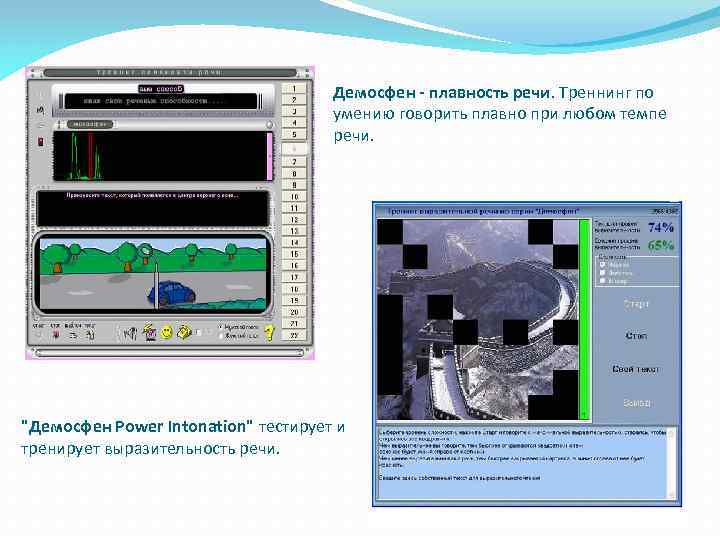Screen dimensions: 720x540
Task: Open help via yellow question mark icon
Action: pos(270,332)
